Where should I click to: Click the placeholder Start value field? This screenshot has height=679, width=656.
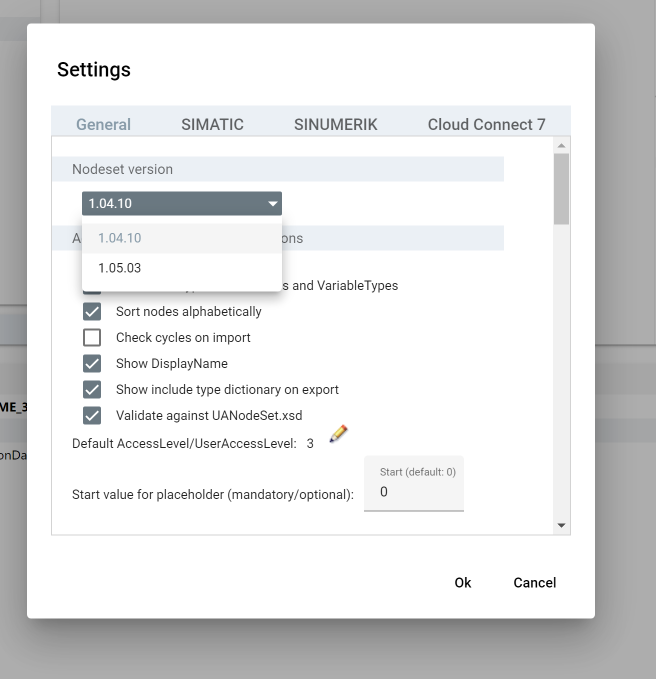pos(413,492)
